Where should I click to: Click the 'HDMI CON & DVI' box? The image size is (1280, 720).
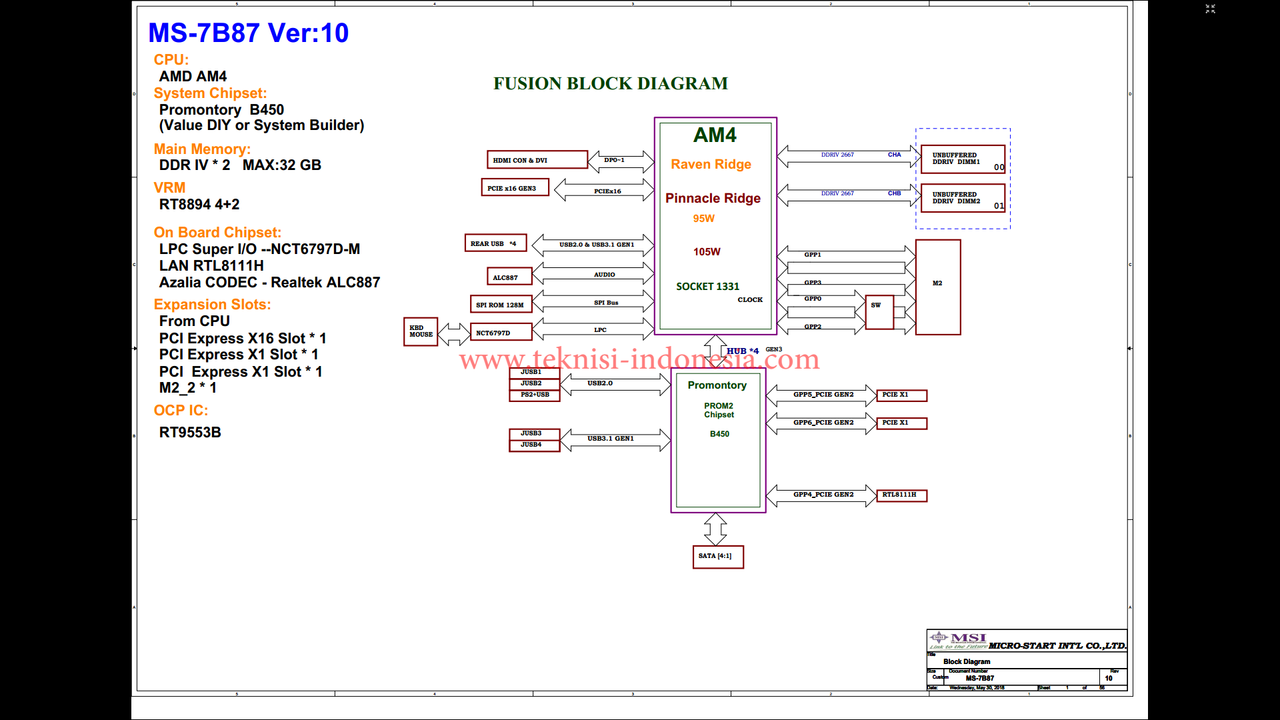coord(537,160)
